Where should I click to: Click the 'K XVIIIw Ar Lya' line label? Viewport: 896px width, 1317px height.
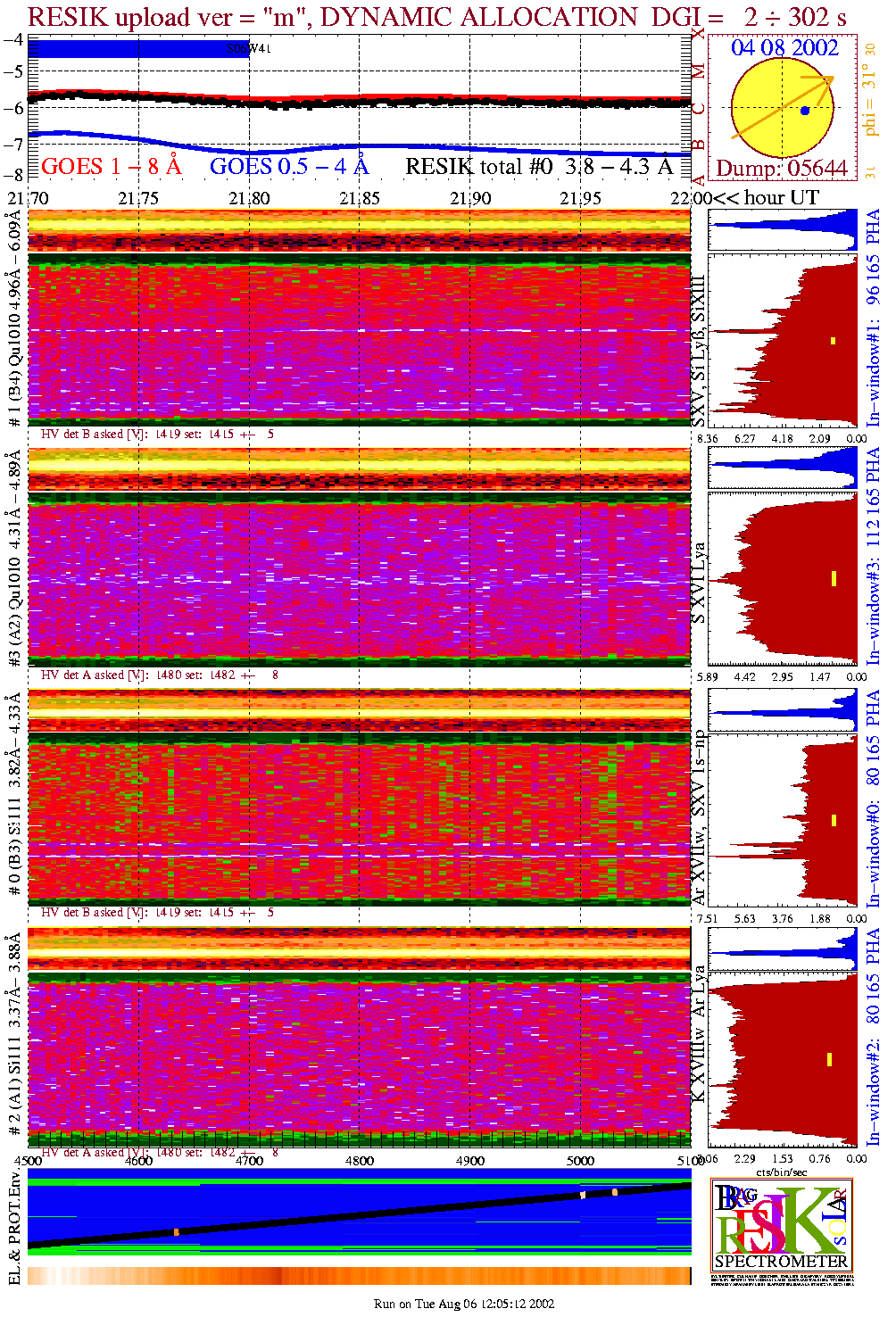pos(700,1032)
